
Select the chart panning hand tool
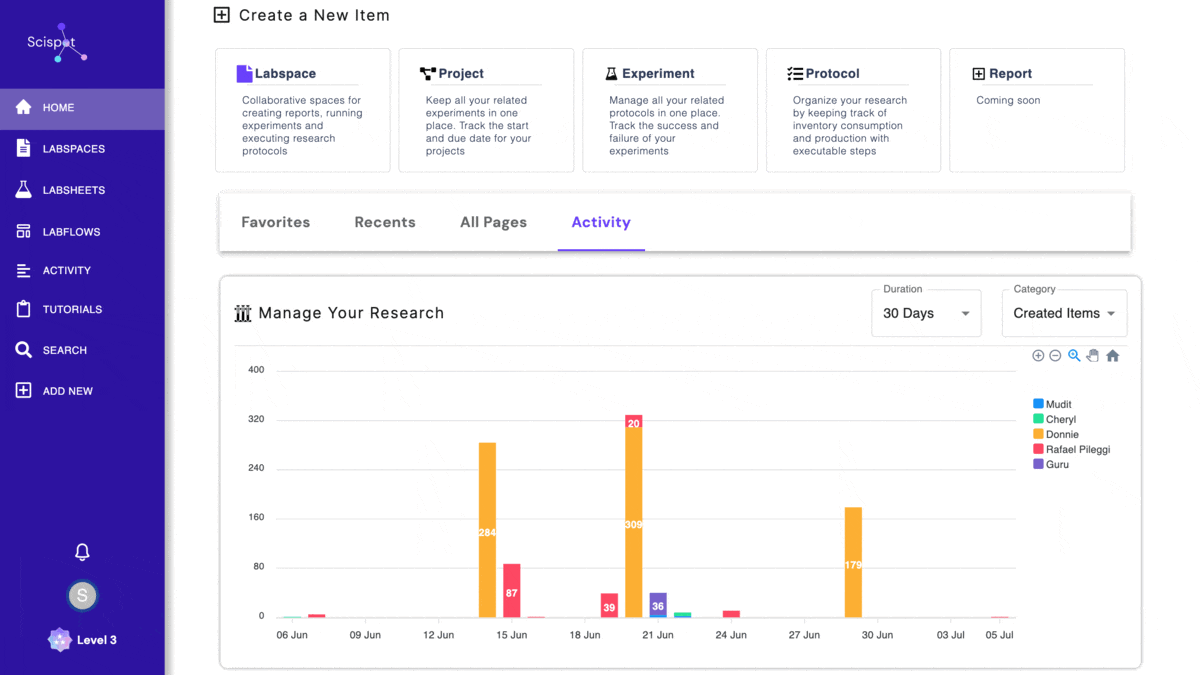point(1093,356)
